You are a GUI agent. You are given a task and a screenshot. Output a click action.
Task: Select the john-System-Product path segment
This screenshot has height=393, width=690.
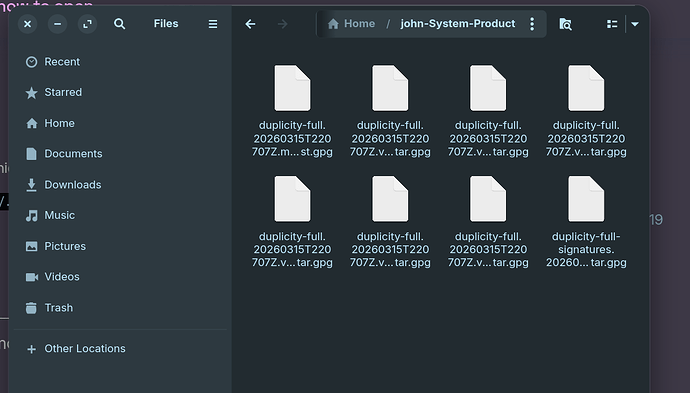pyautogui.click(x=458, y=24)
